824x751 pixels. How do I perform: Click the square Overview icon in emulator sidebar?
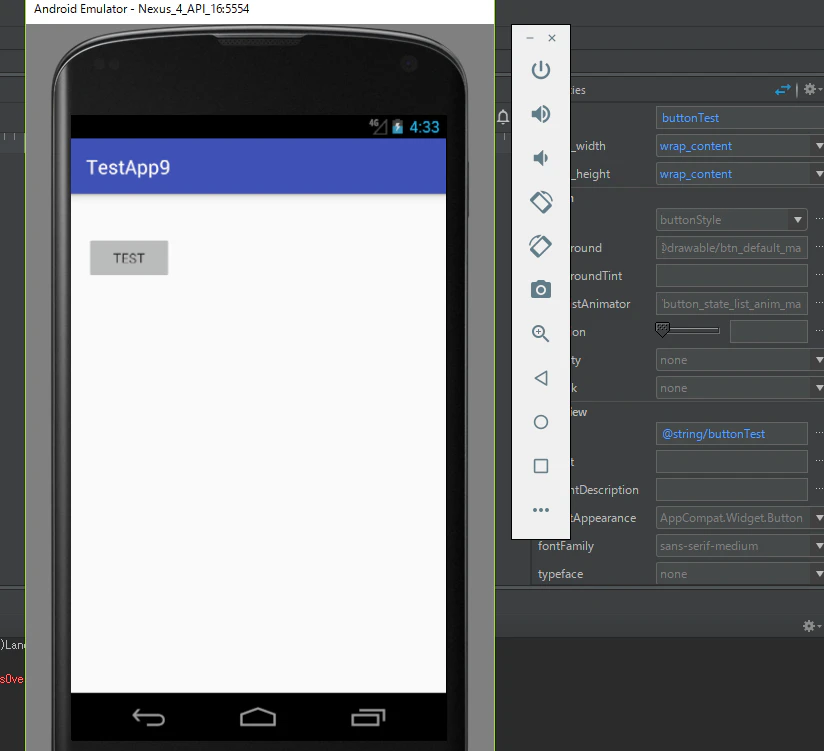pos(541,466)
